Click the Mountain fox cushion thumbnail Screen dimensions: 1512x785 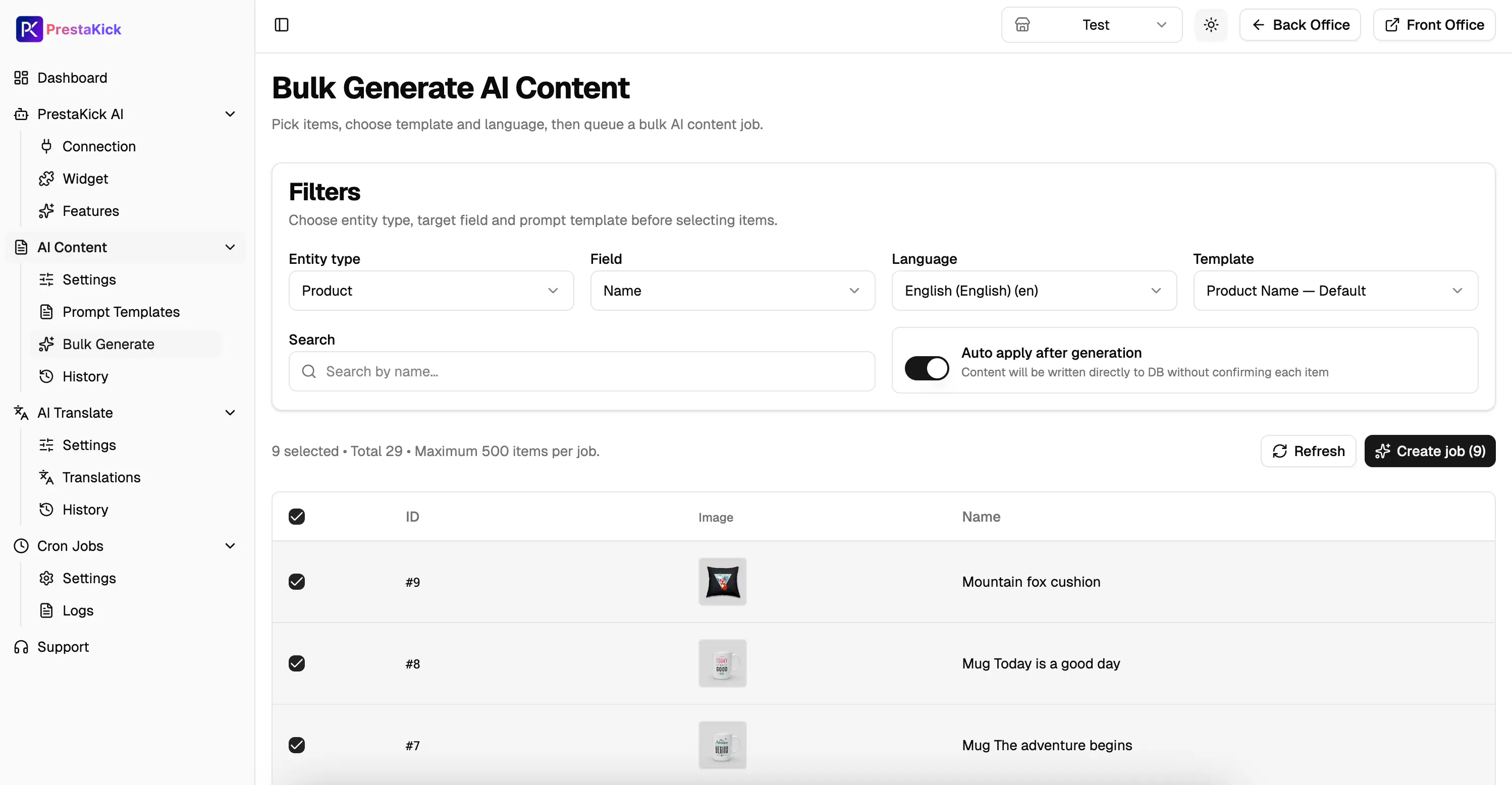pyautogui.click(x=722, y=581)
